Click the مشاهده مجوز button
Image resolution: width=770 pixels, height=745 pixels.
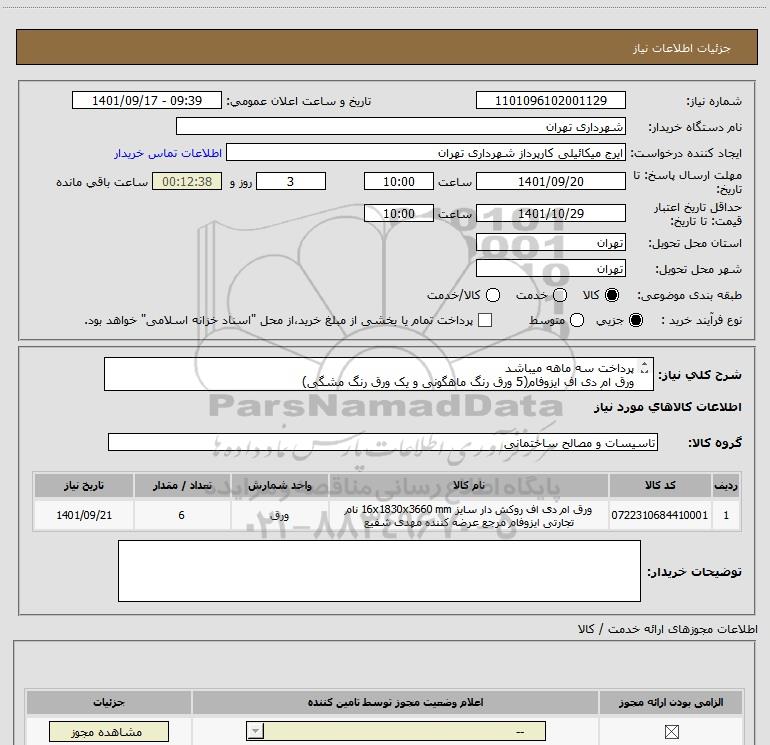pos(109,732)
